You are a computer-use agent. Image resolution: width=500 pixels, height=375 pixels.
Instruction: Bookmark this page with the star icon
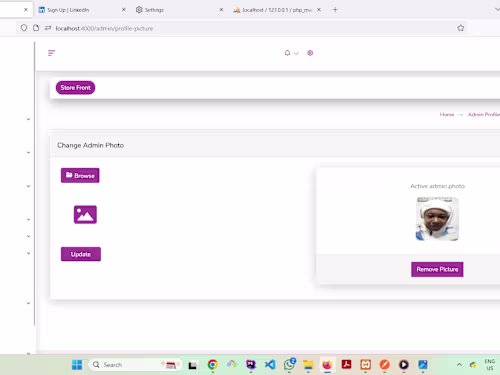[461, 28]
